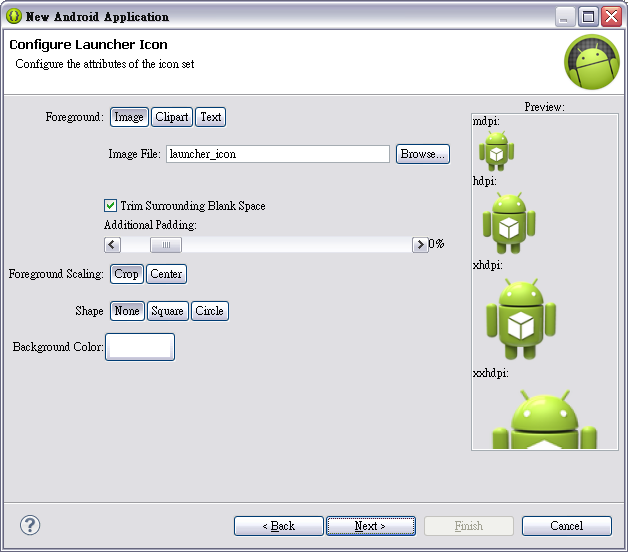
Task: Click the xhdpi Android preview icon
Action: pos(521,319)
